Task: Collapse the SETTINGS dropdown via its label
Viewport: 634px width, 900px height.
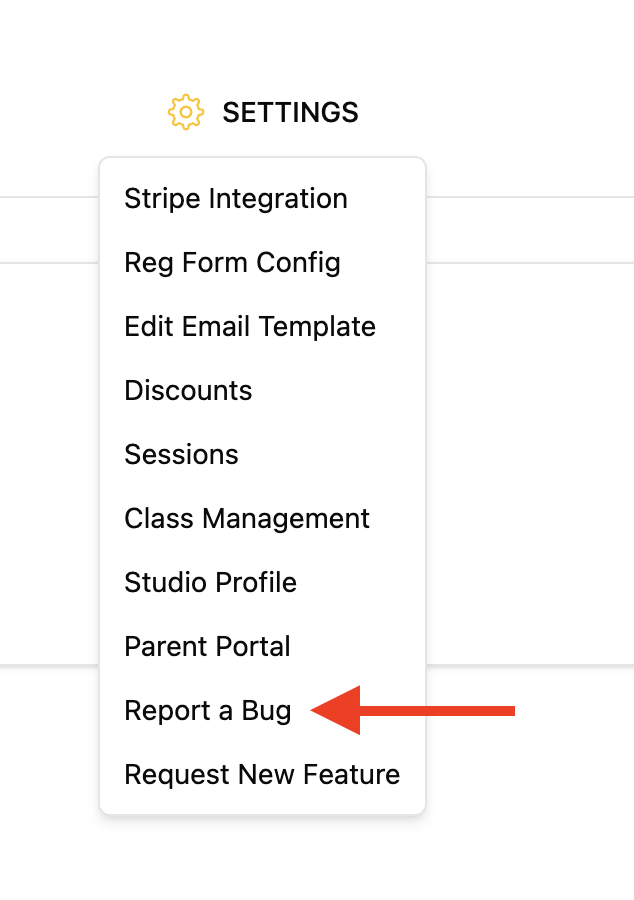Action: [x=290, y=112]
